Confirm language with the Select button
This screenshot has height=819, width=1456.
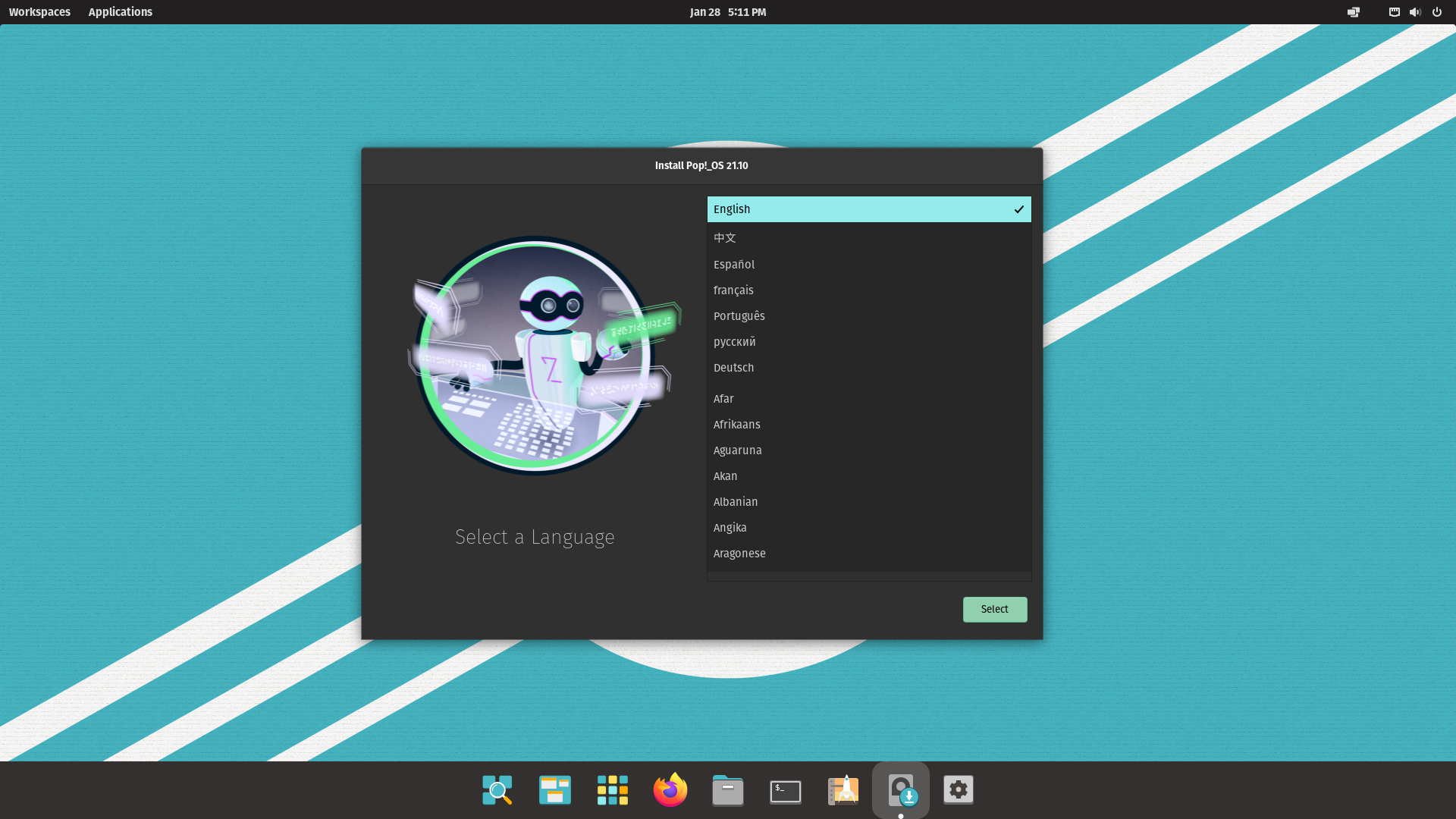coord(995,610)
